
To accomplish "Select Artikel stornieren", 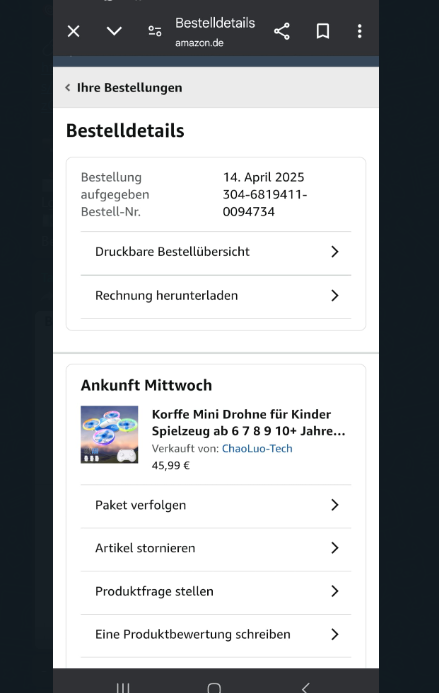I will pyautogui.click(x=216, y=548).
